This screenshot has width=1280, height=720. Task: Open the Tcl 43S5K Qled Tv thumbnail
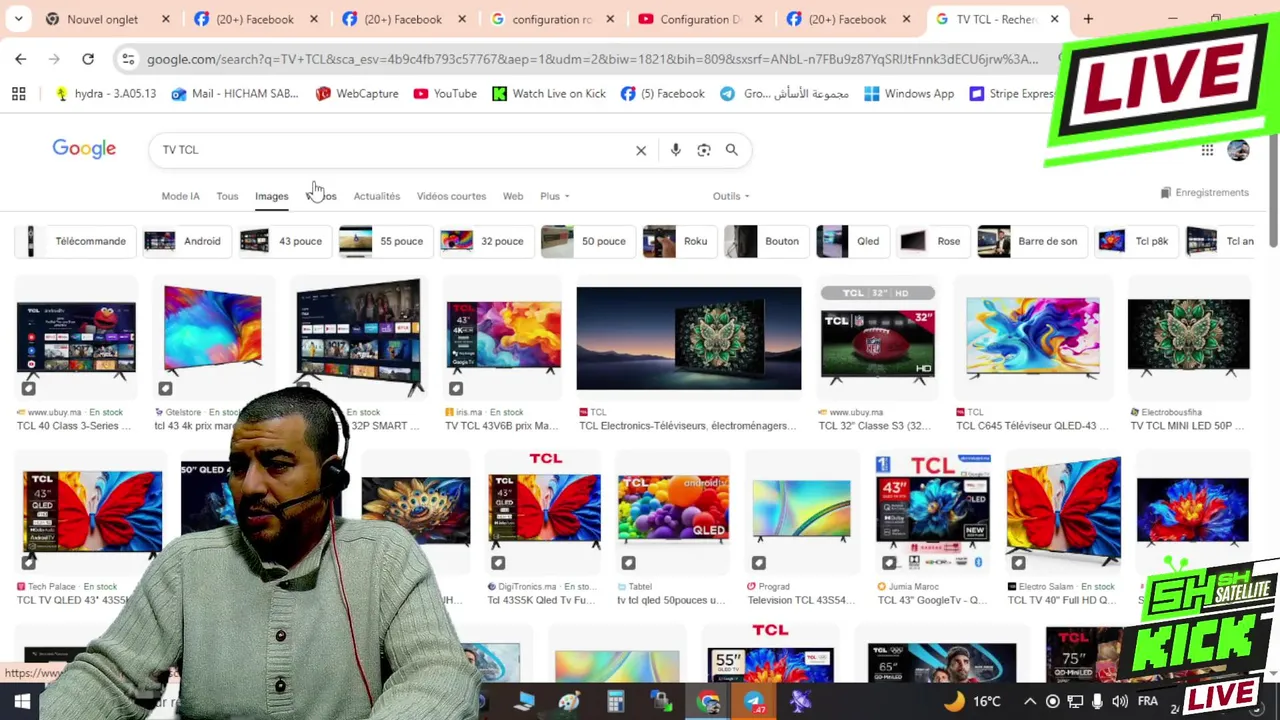coord(545,510)
